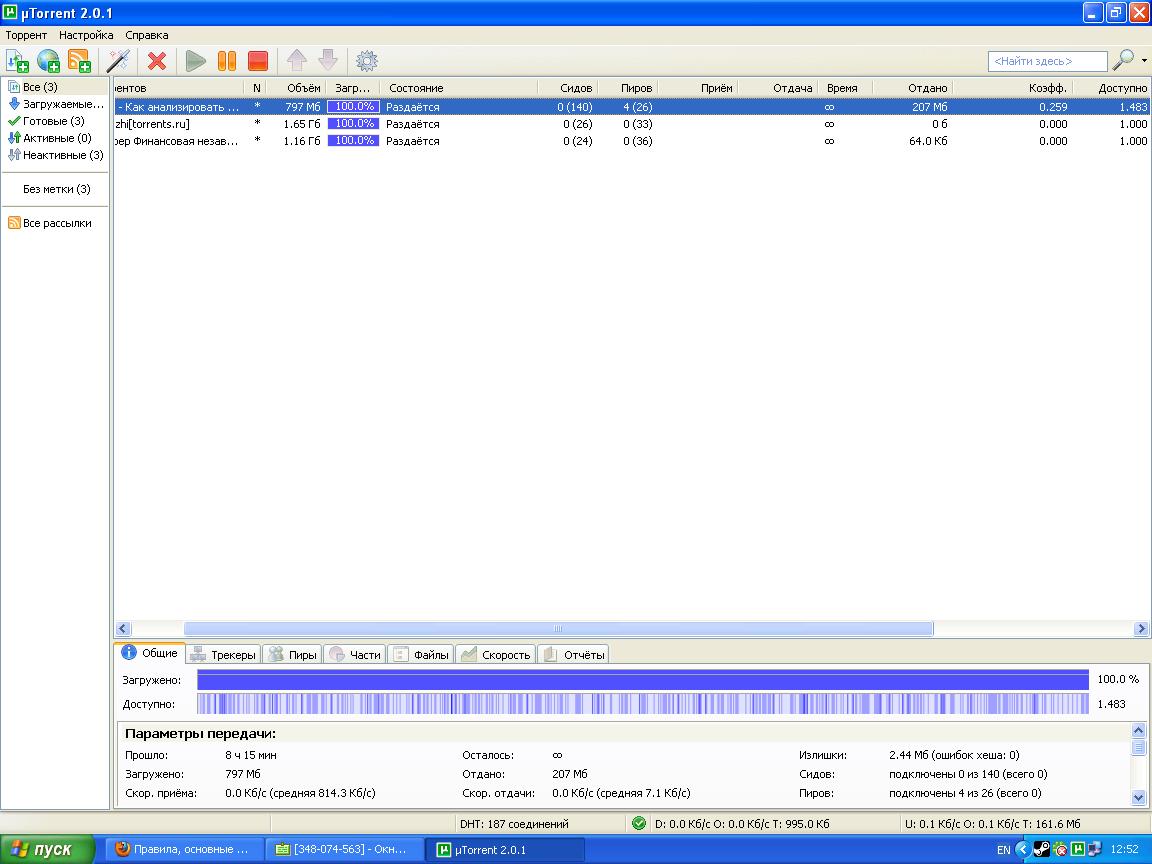Sort by the 'Отдача' column header
Screen dimensions: 1152x864
(777, 88)
